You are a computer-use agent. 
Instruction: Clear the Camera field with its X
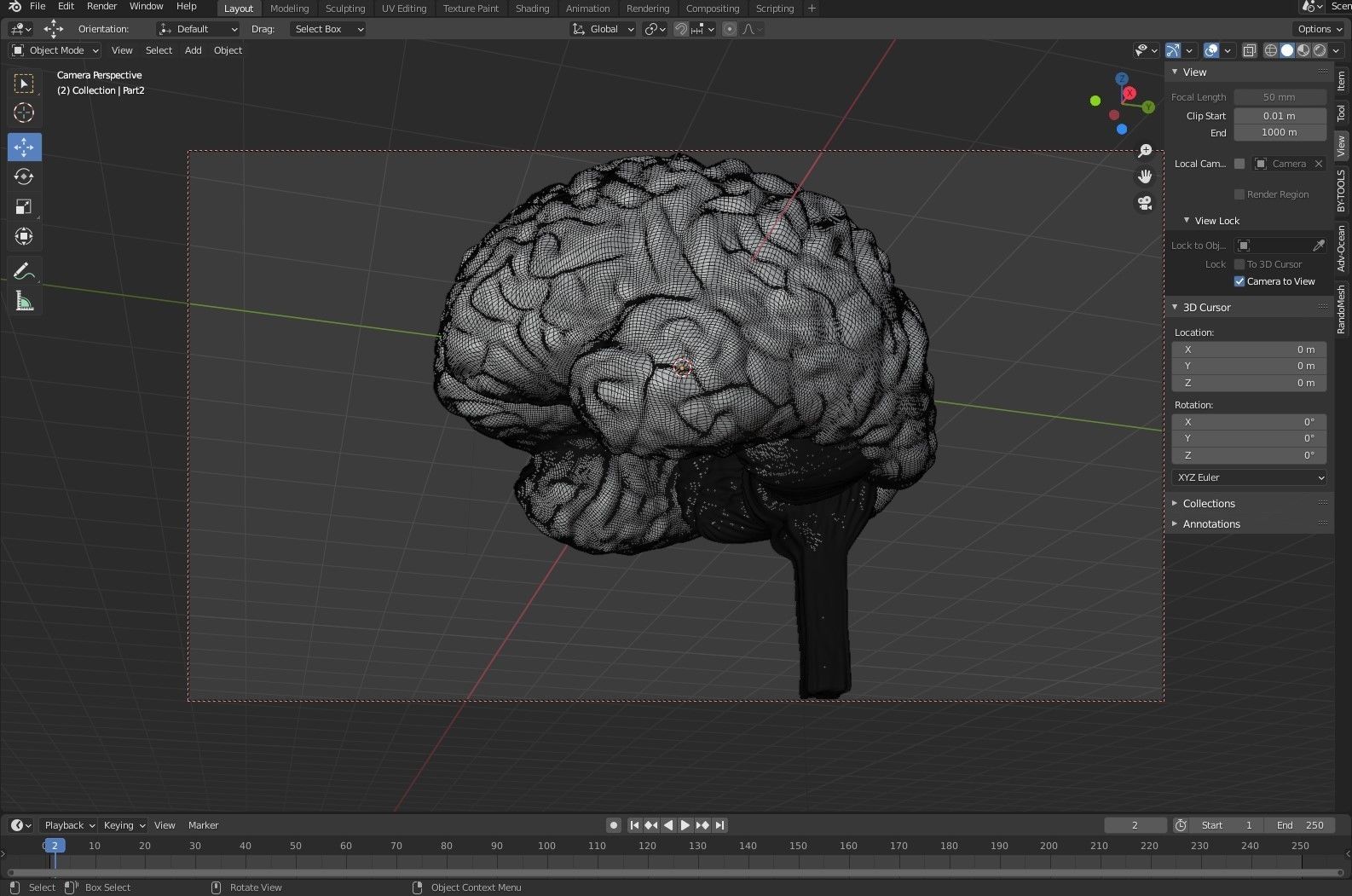coord(1319,164)
